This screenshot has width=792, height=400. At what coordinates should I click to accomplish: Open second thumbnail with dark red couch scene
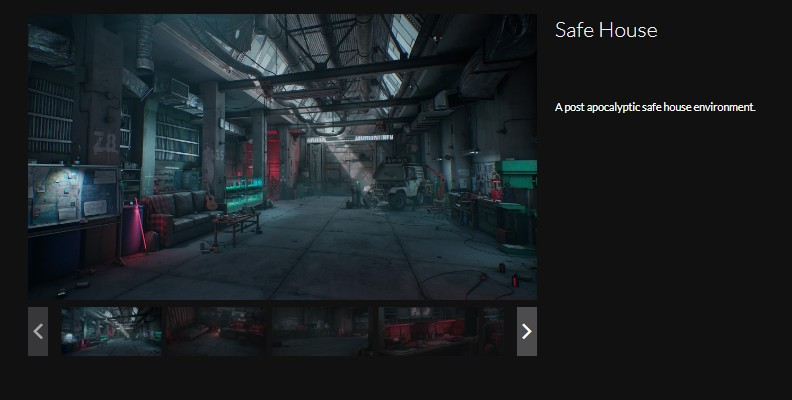[x=216, y=331]
